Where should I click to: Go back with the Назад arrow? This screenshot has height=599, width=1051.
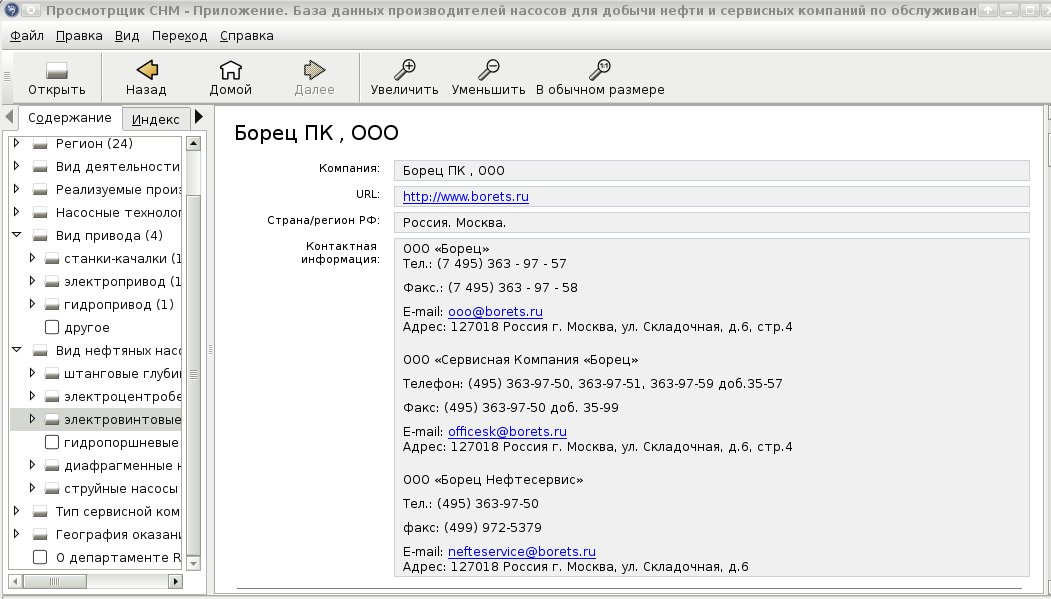coord(147,70)
